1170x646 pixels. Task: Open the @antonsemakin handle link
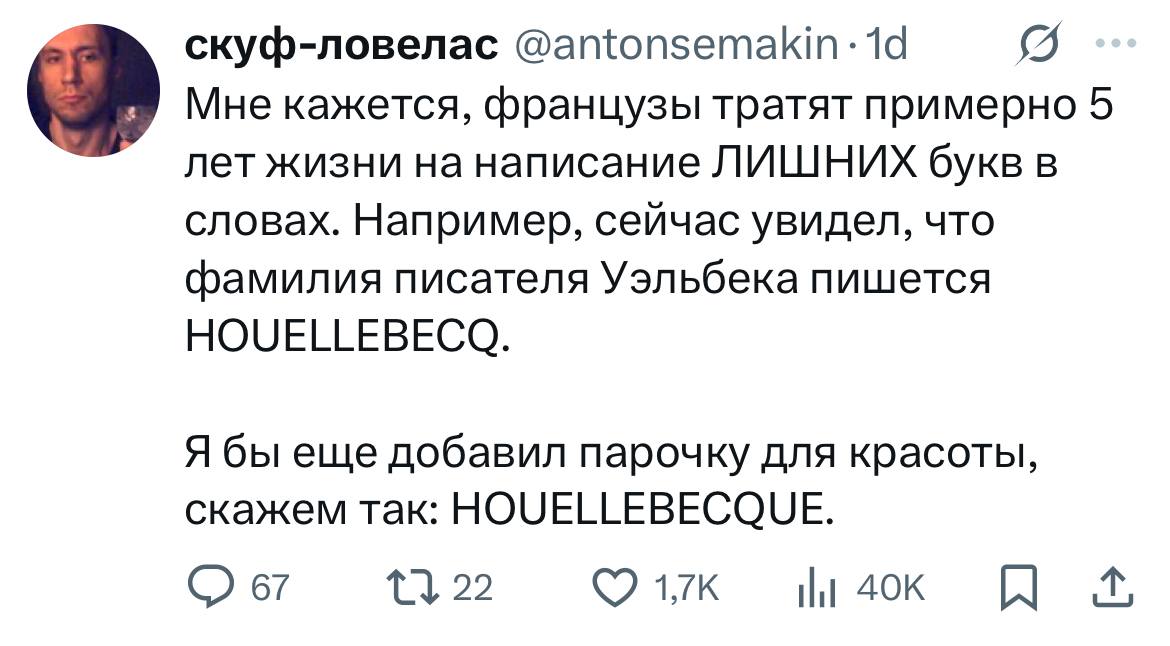(673, 45)
